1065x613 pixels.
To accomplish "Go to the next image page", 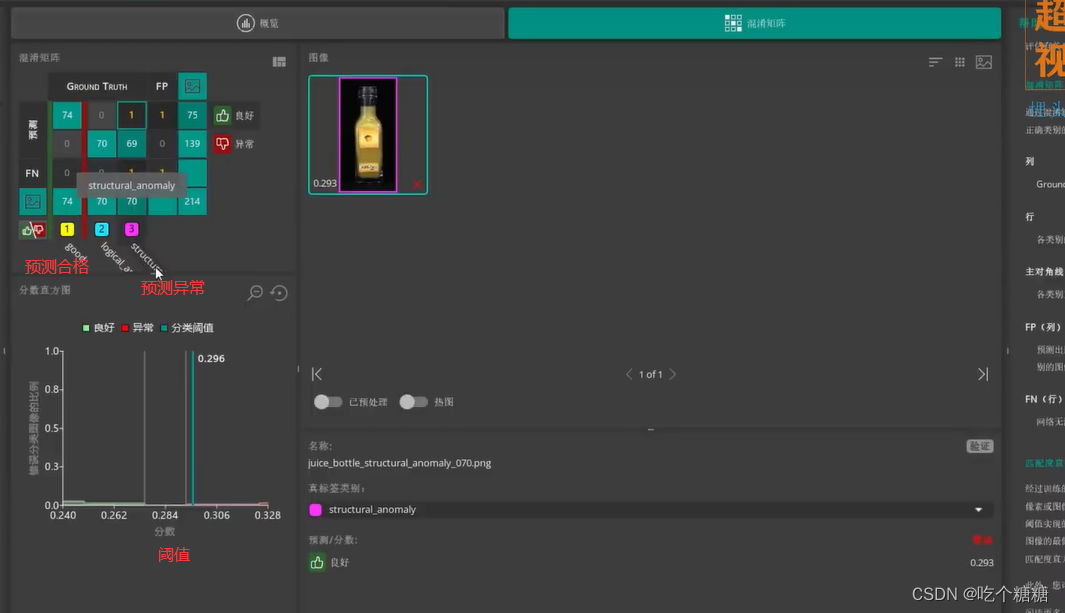I will click(672, 374).
